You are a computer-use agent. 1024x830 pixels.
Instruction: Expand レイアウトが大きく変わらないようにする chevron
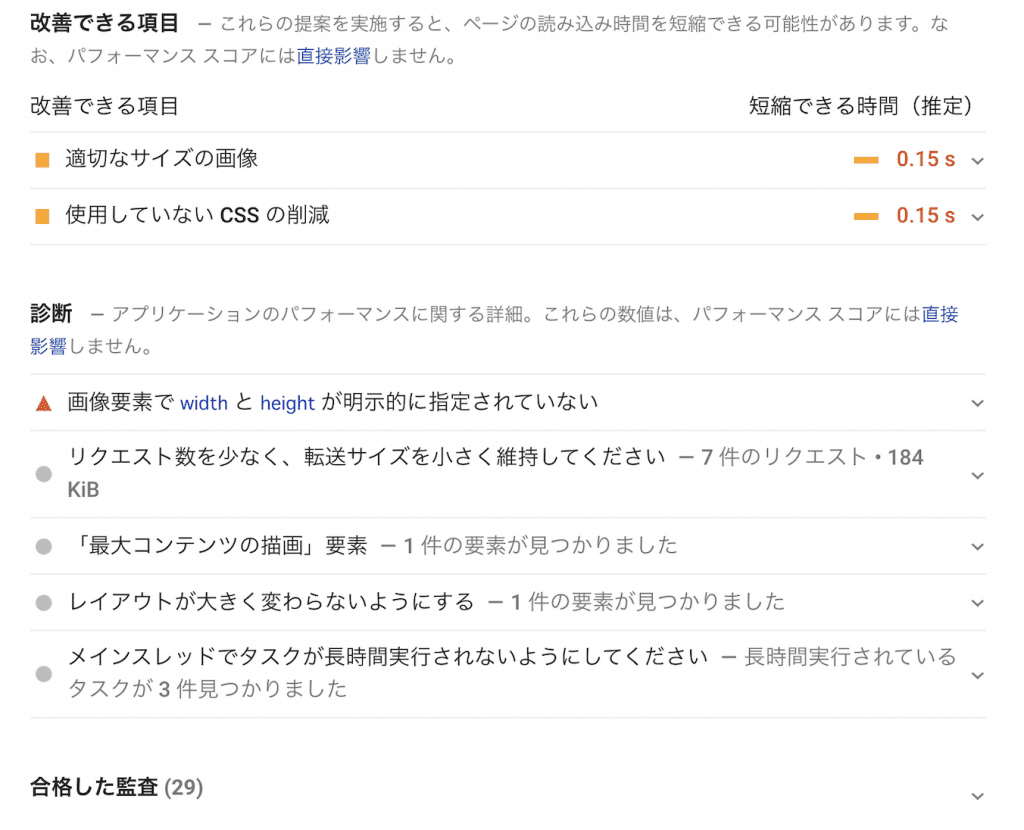click(x=977, y=603)
